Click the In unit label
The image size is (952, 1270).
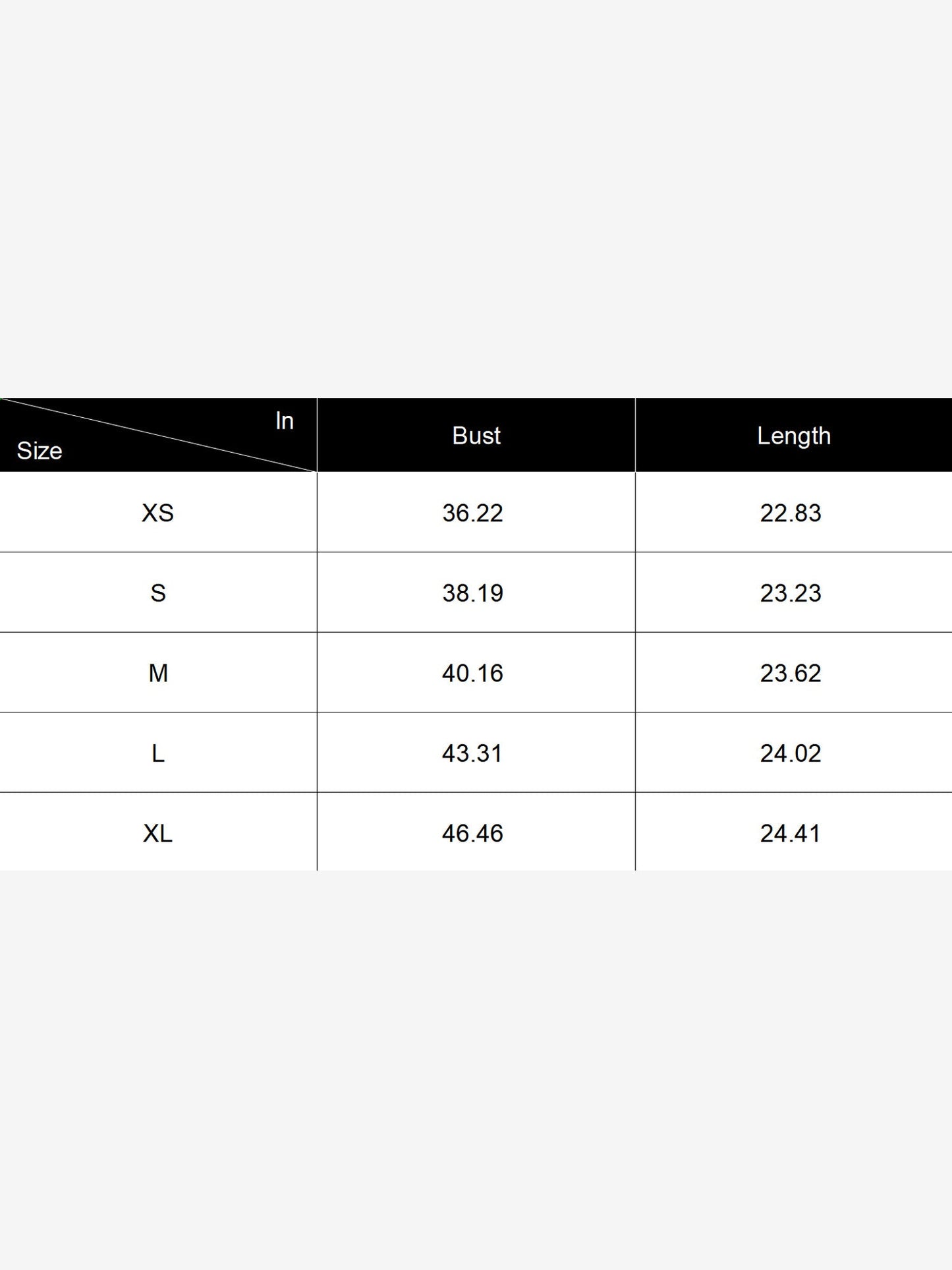point(285,420)
